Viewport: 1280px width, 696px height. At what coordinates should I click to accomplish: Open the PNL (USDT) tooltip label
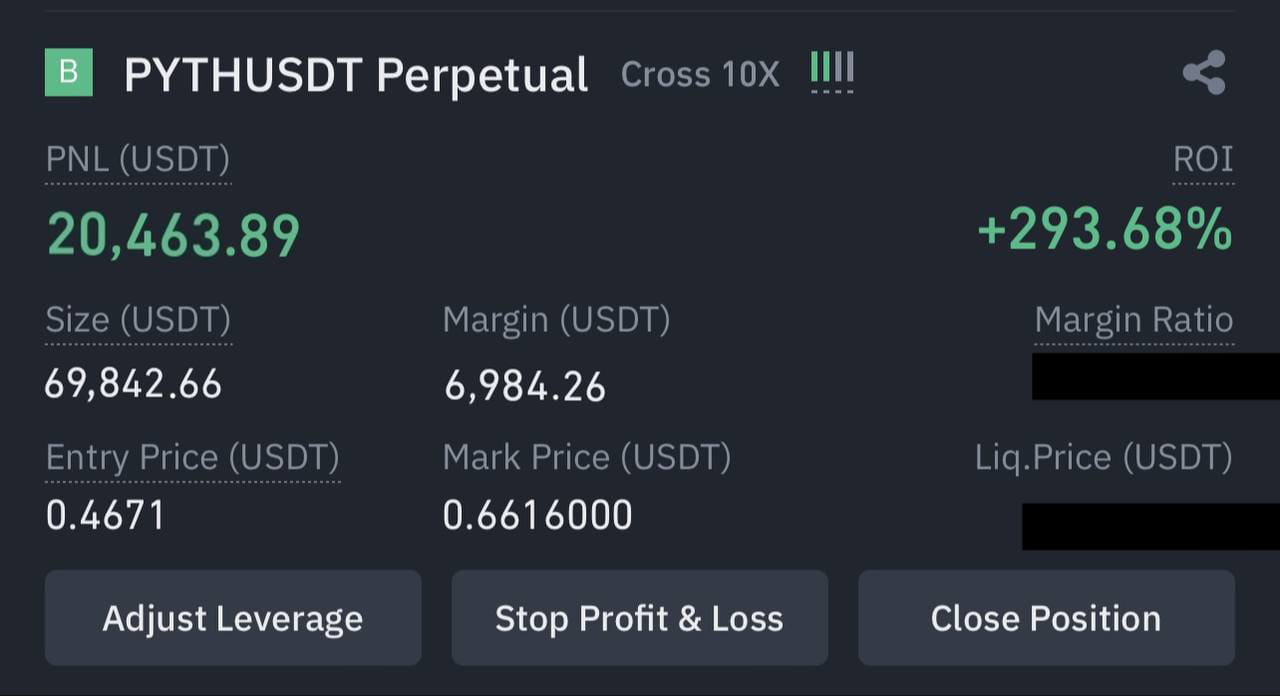137,158
